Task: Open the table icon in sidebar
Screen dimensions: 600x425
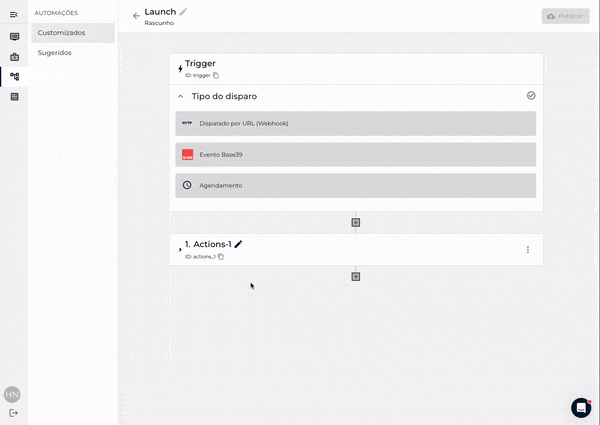Action: (14, 97)
